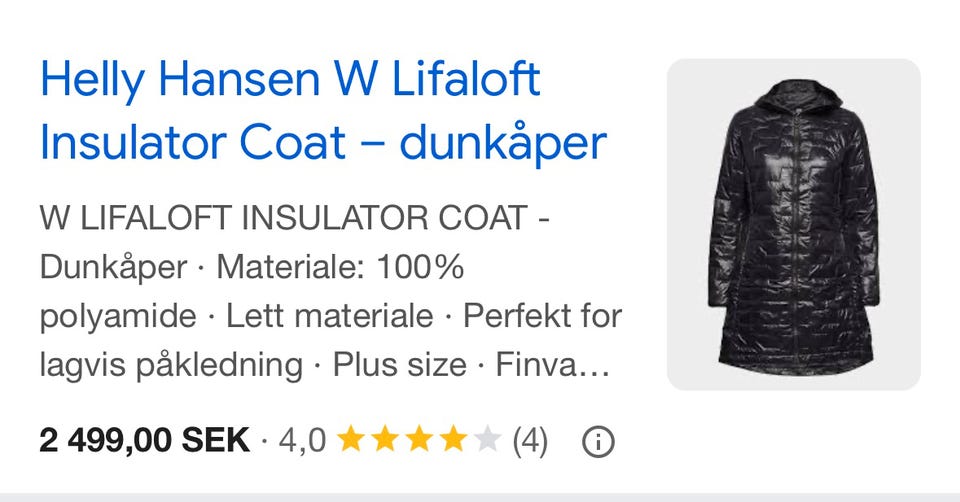Click the 'Materiale: 100%' text

tap(340, 267)
